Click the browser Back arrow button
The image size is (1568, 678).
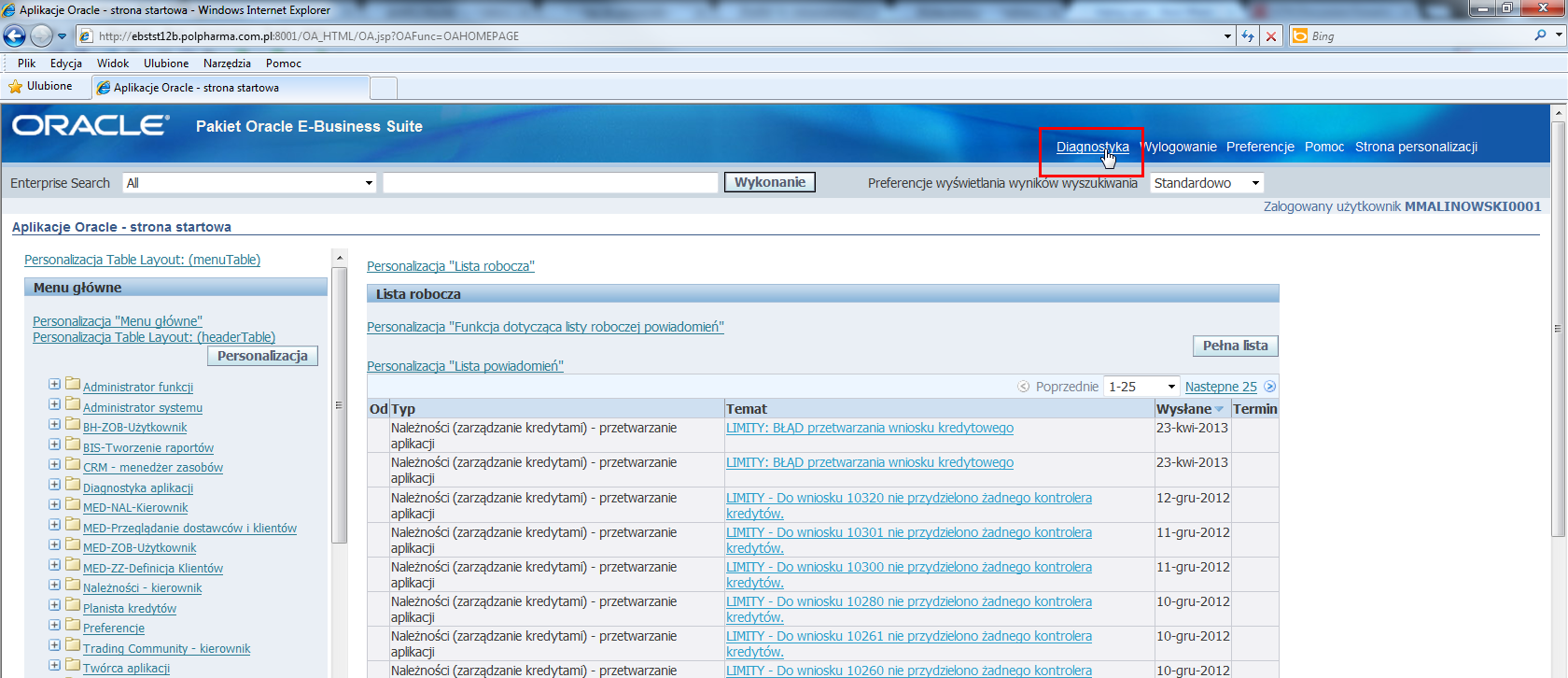(x=15, y=36)
